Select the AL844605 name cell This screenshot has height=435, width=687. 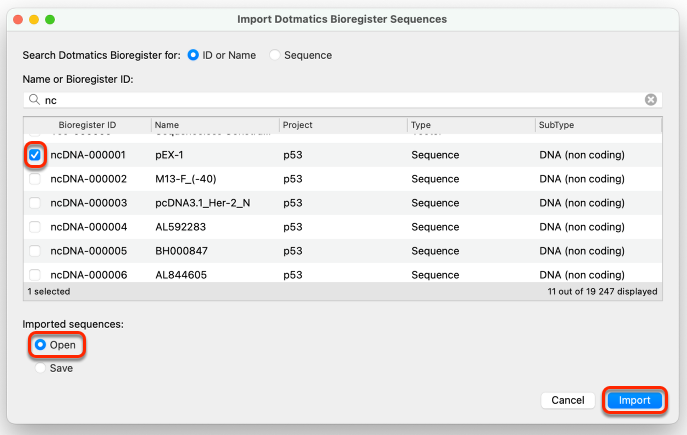(181, 275)
